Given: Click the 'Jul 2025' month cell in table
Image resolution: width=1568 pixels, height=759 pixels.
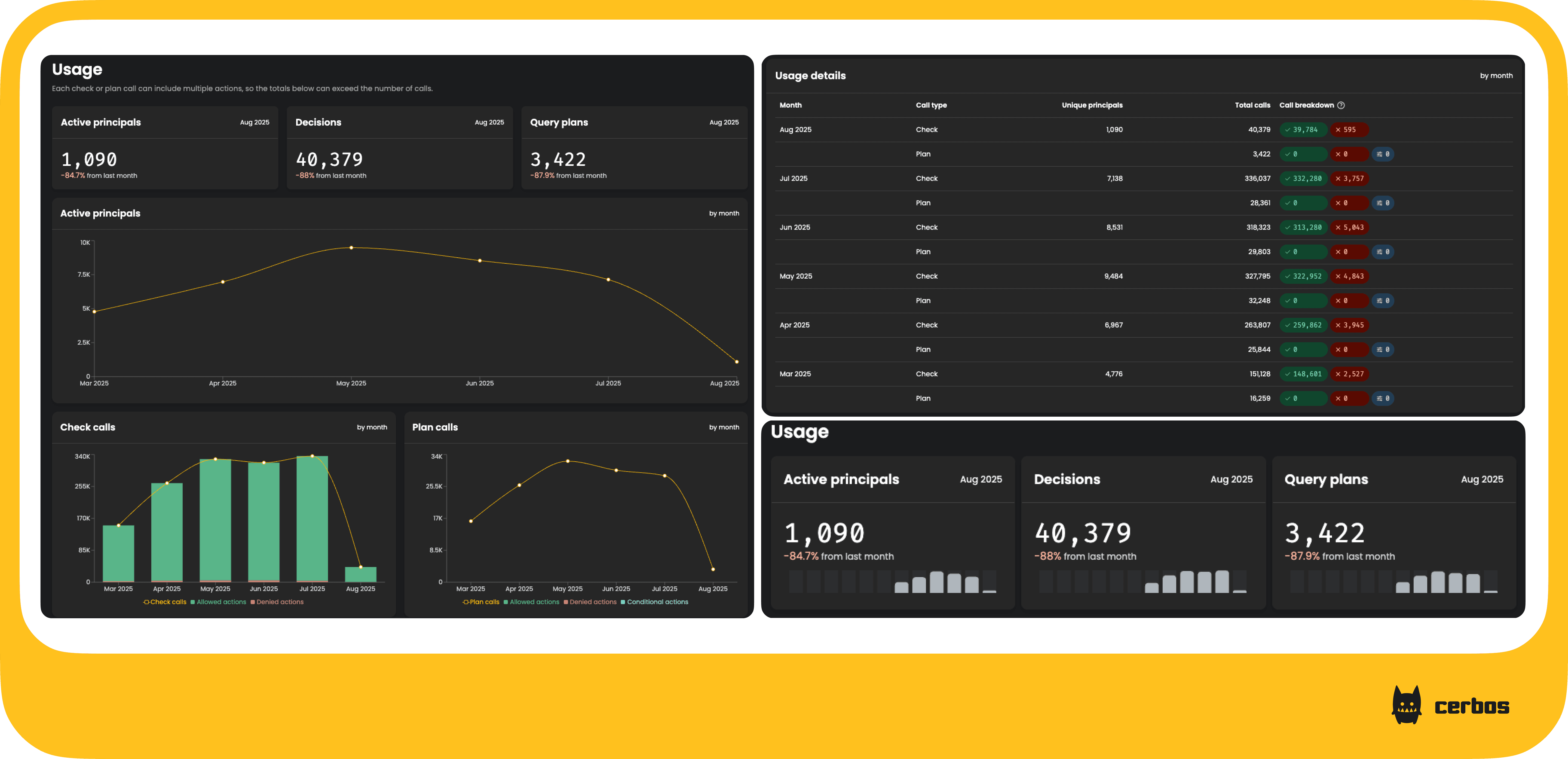Looking at the screenshot, I should [x=793, y=178].
